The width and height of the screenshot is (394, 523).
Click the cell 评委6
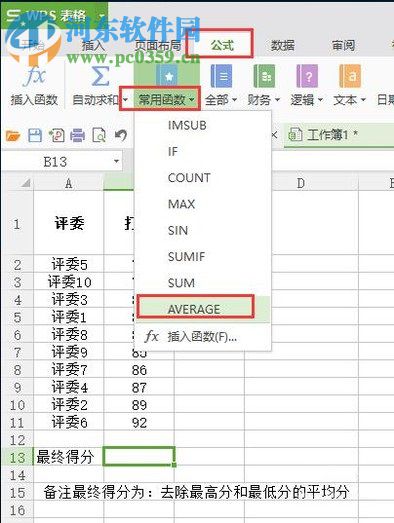point(68,423)
